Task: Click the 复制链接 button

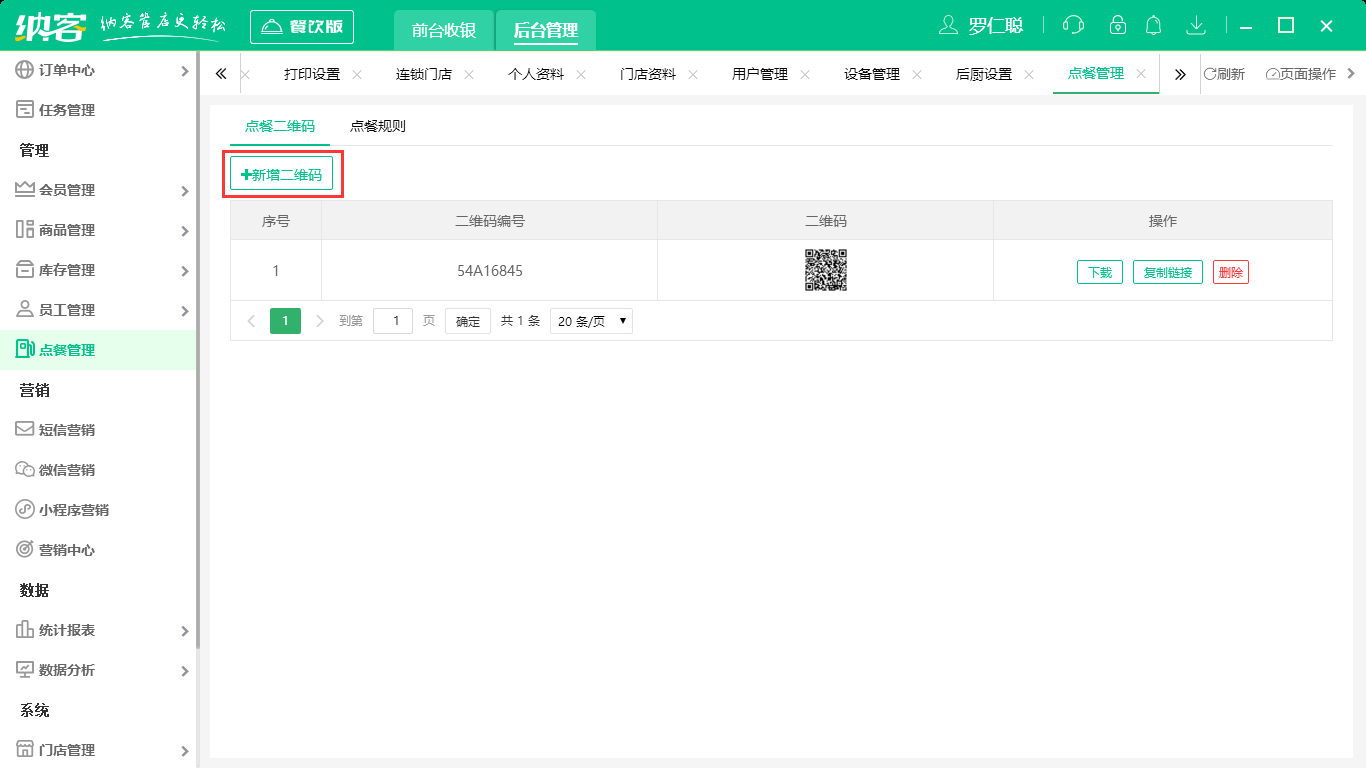Action: click(1167, 272)
